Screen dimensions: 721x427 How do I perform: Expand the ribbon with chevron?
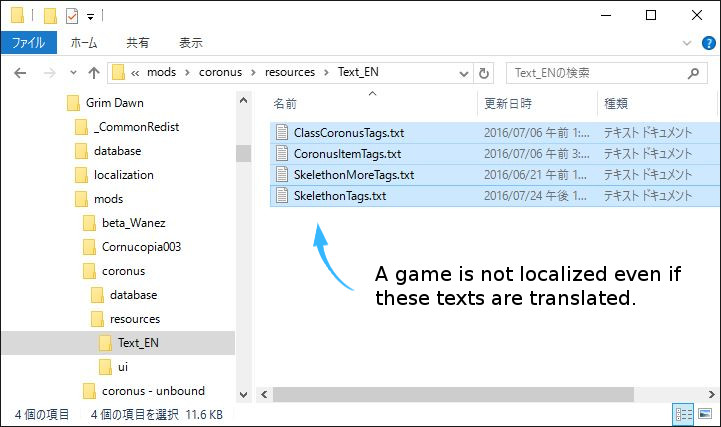coord(687,43)
